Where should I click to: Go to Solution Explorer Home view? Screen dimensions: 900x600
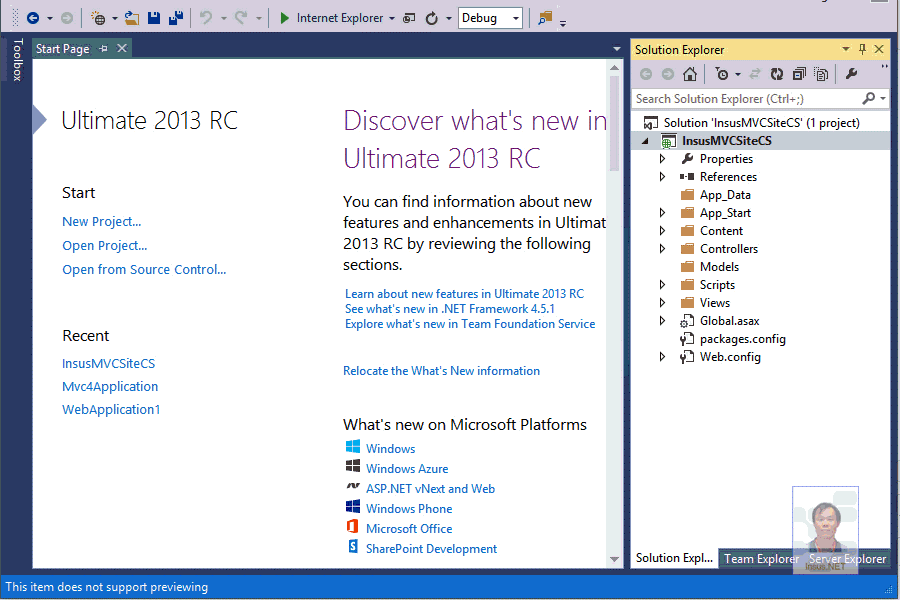coord(690,74)
